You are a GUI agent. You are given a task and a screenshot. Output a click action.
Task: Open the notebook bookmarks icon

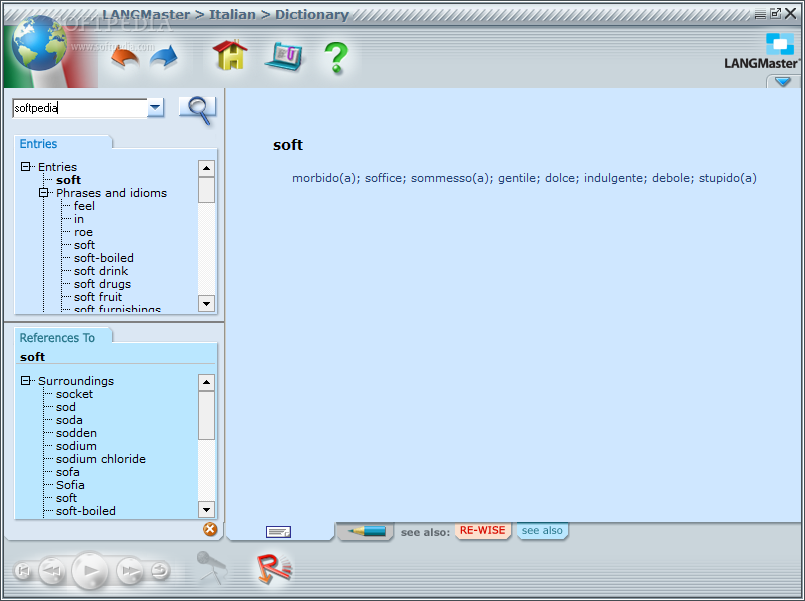point(284,57)
